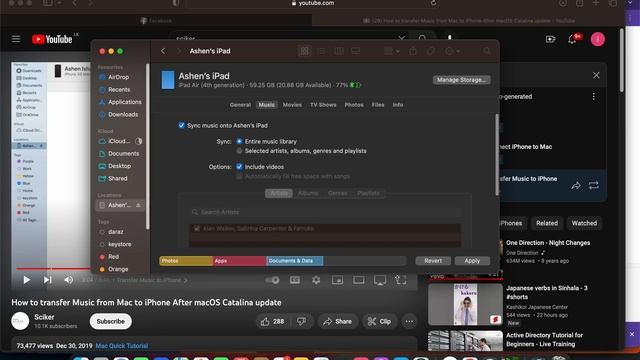
Task: Subscribe to the Sciker channel
Action: click(x=111, y=322)
